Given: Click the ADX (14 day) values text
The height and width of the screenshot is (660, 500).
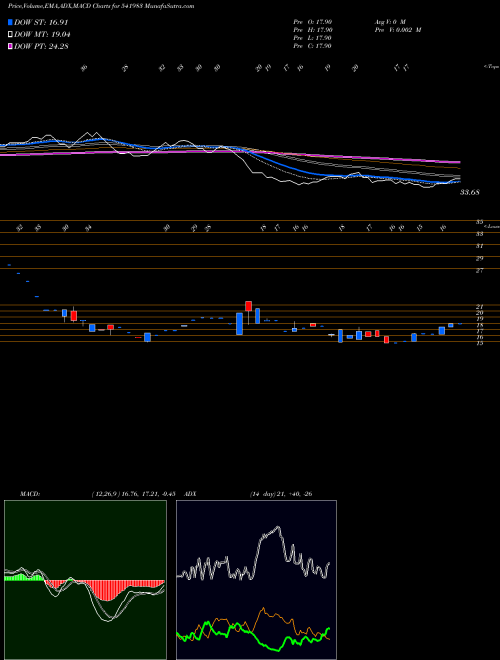Looking at the screenshot, I should coord(281,494).
